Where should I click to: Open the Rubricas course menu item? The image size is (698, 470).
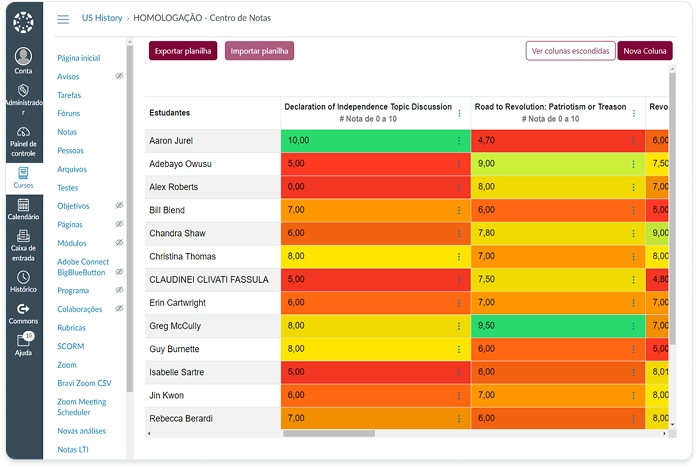point(71,328)
